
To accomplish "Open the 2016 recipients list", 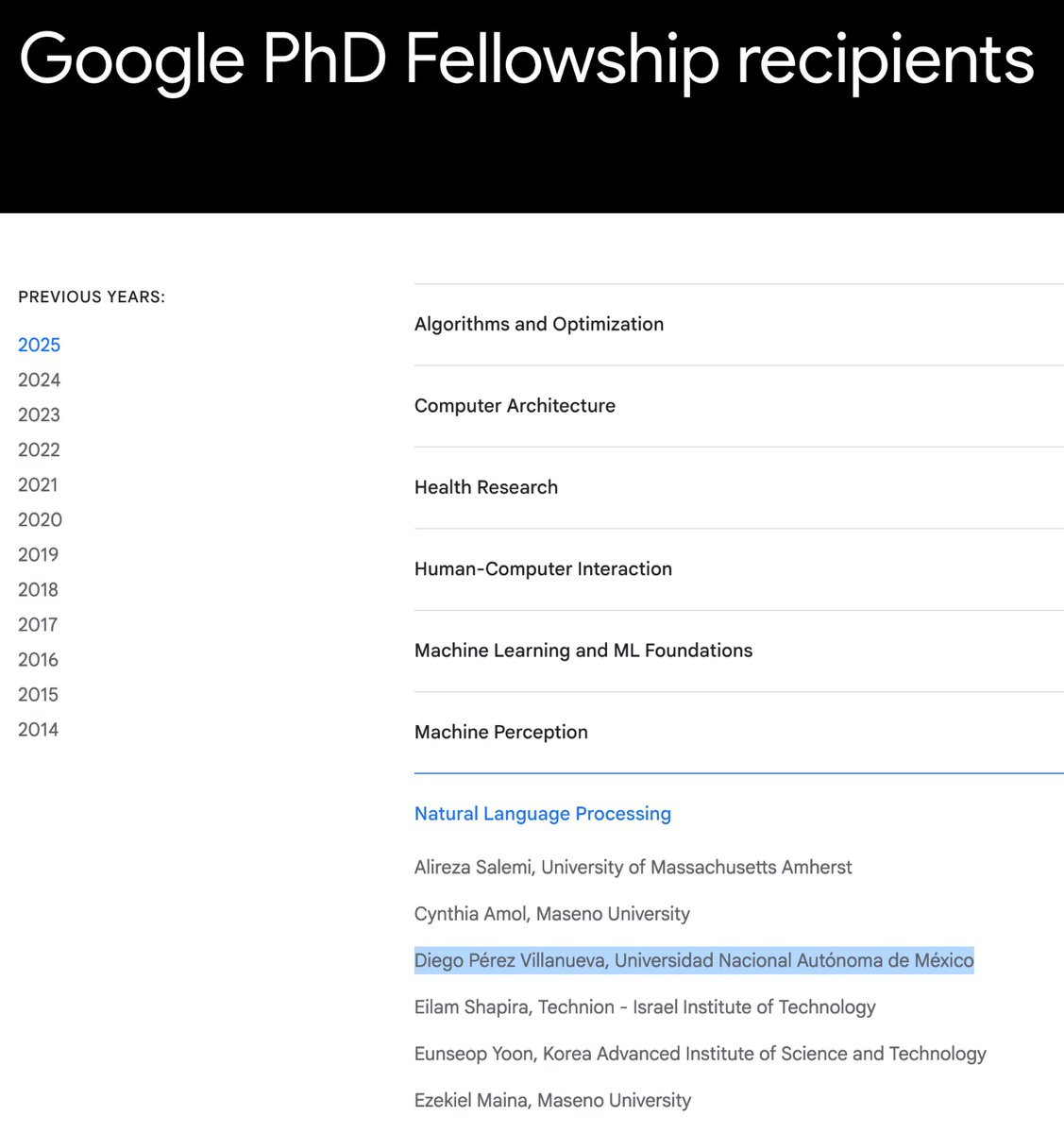I will (x=38, y=659).
